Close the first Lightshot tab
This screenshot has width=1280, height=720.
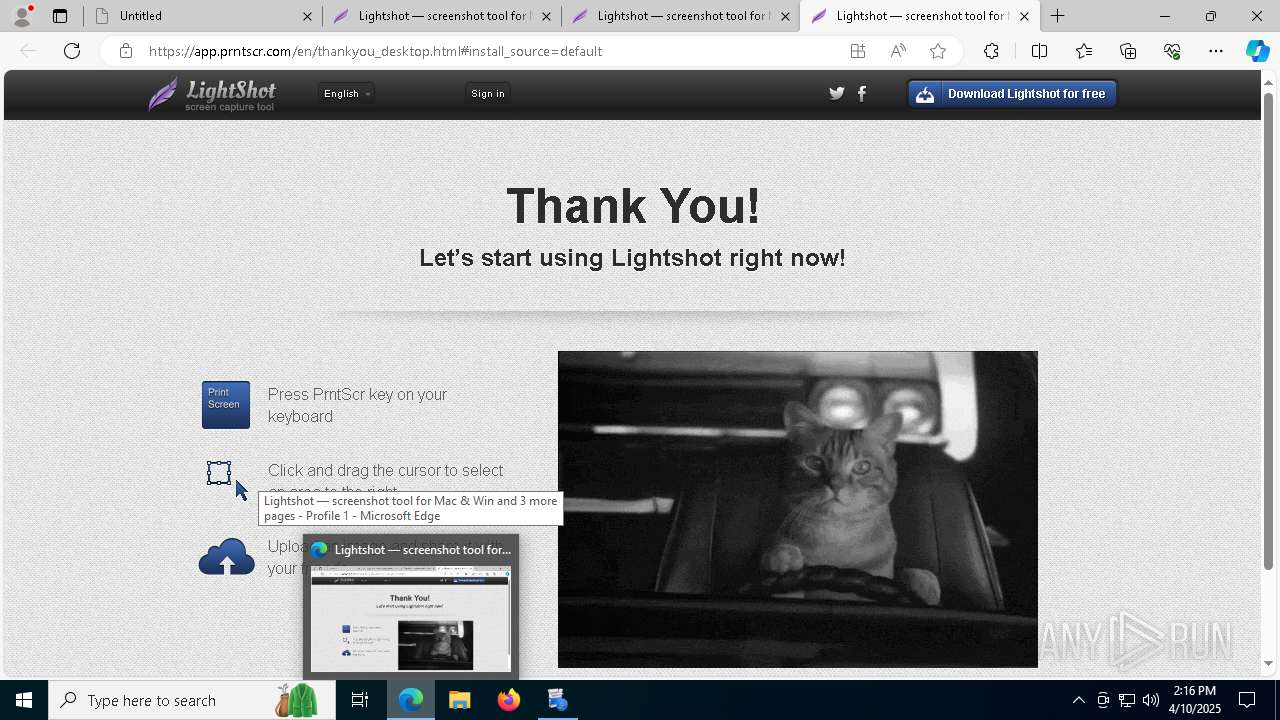point(546,16)
